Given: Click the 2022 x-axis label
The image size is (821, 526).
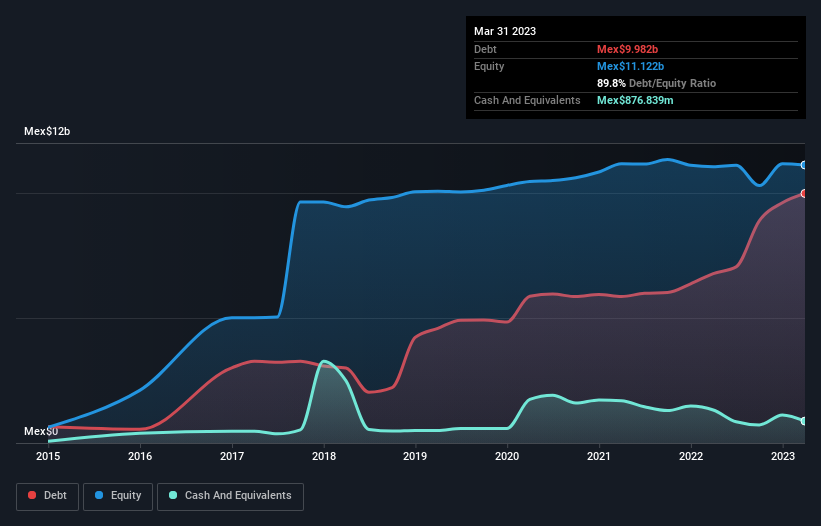Looking at the screenshot, I should (x=691, y=456).
